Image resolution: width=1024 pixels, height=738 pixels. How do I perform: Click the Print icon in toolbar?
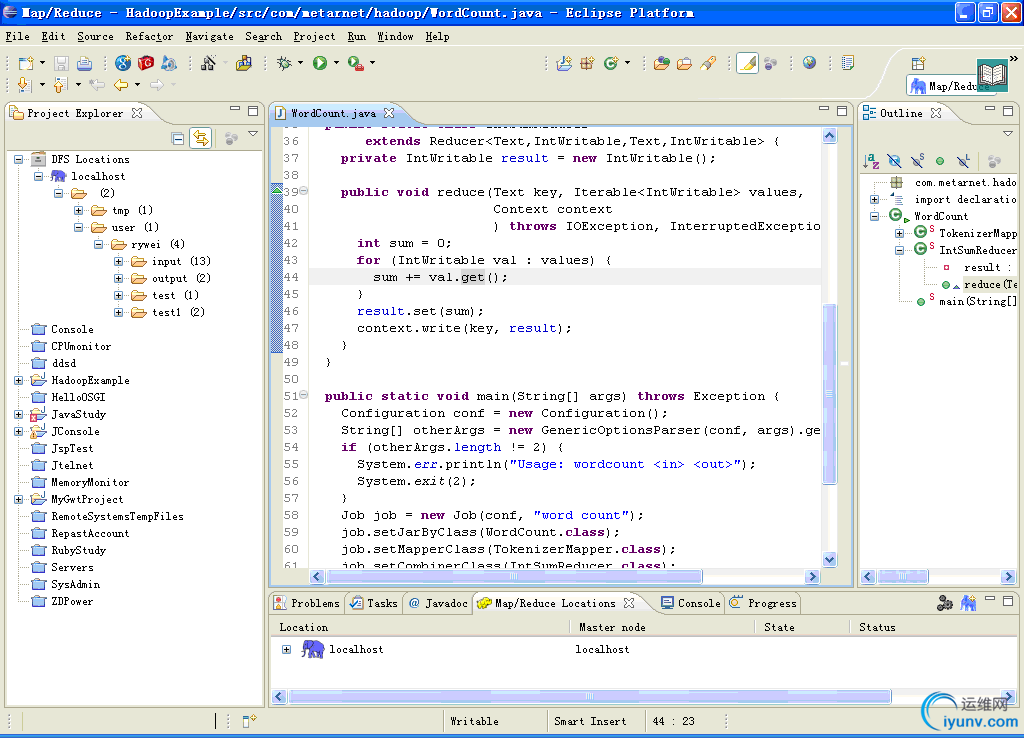tap(85, 63)
